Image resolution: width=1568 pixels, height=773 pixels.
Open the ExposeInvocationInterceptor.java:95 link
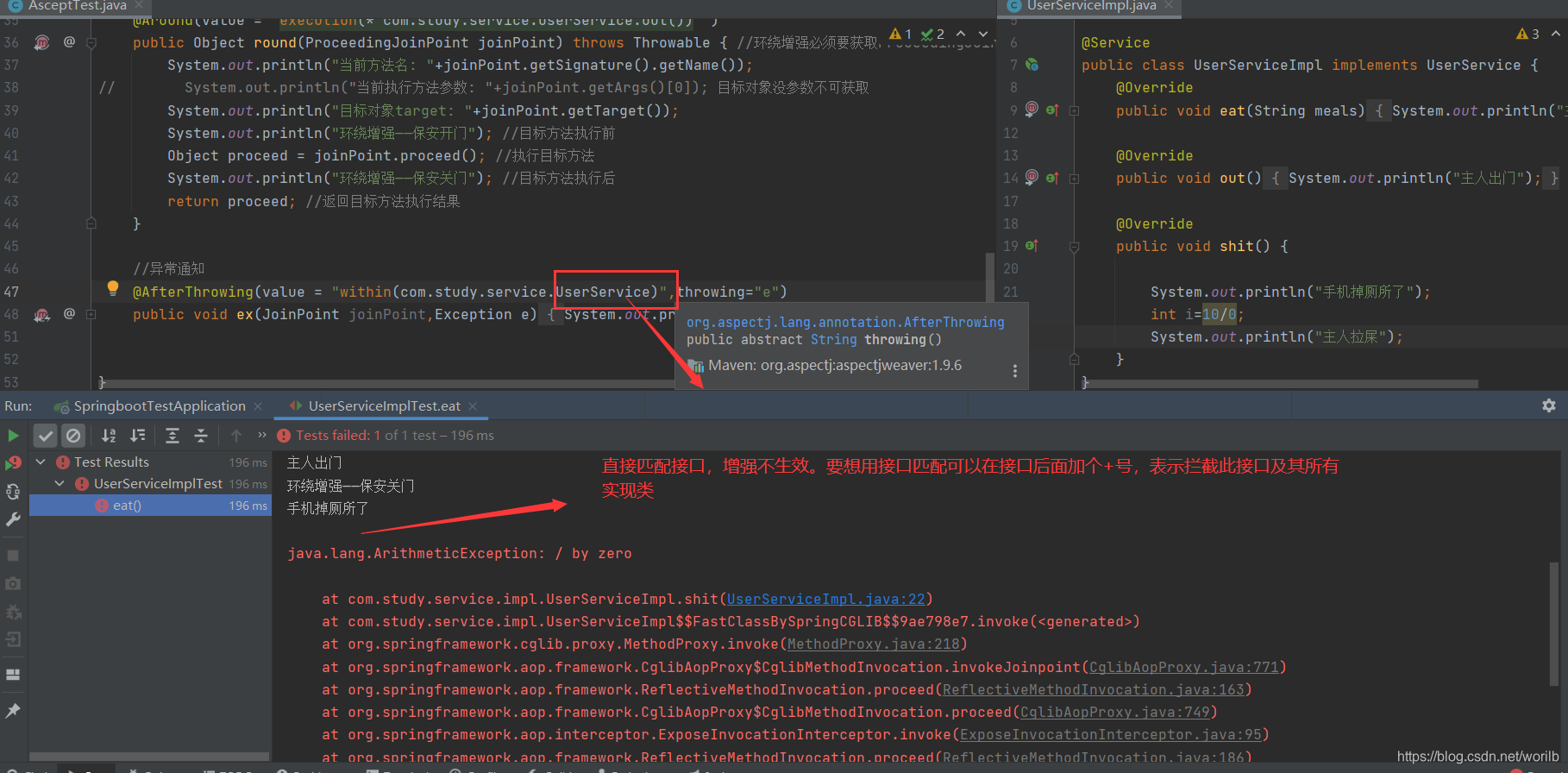1110,734
